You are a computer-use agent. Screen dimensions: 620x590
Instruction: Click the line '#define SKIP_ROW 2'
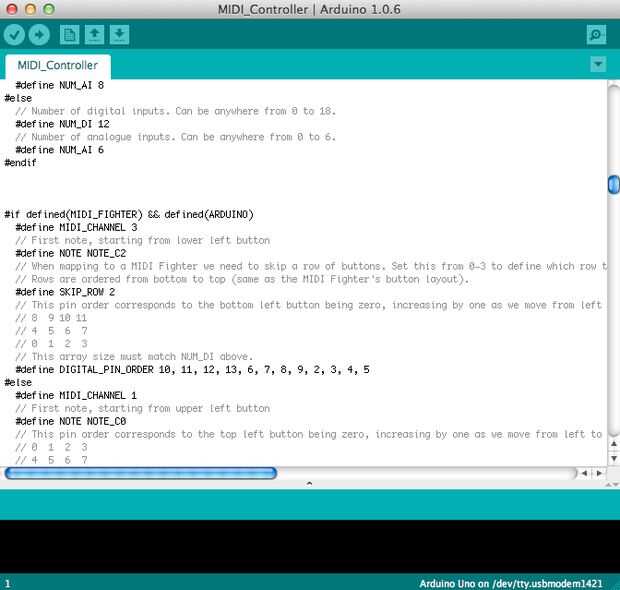[x=65, y=292]
